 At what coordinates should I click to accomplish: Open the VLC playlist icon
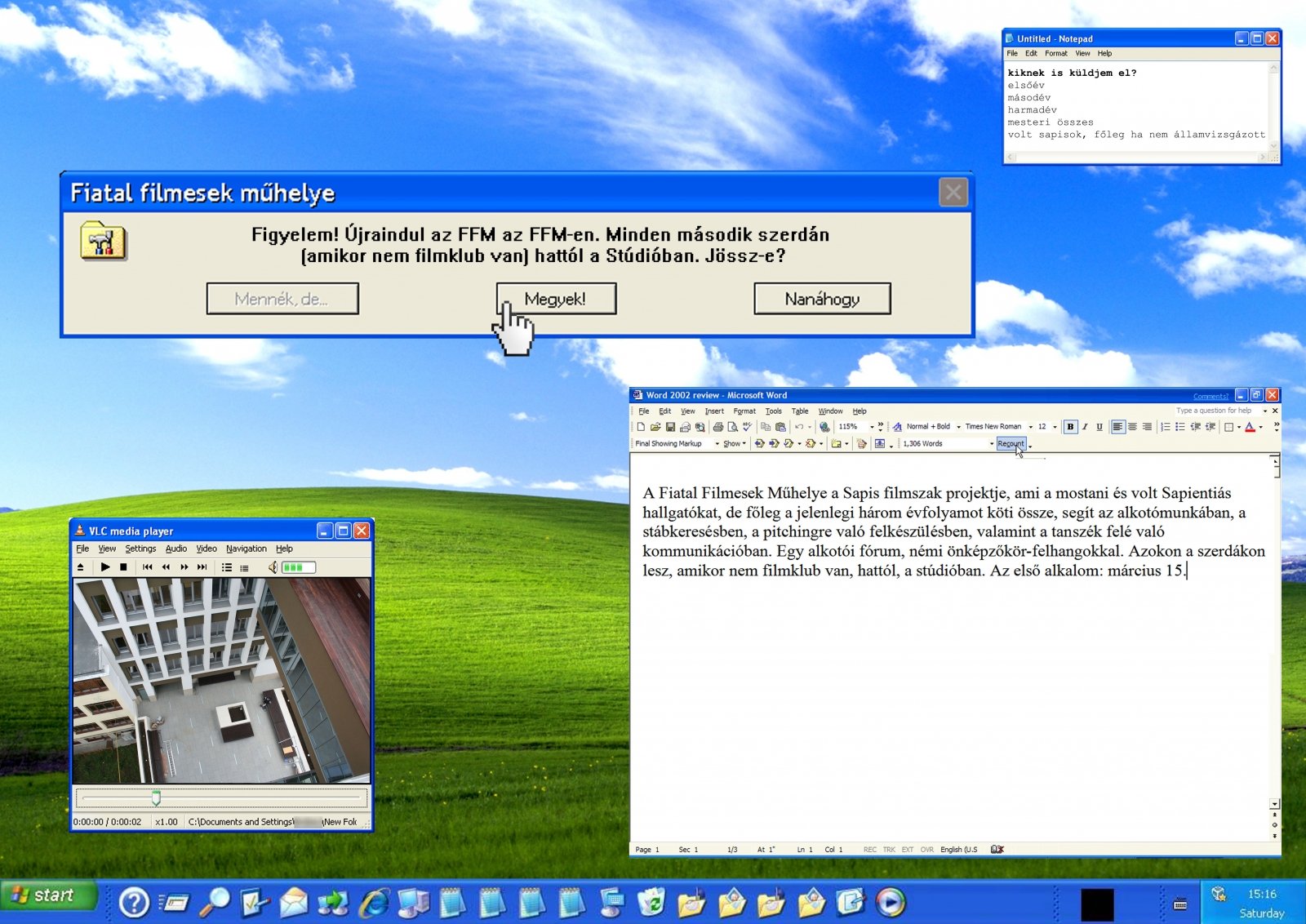pyautogui.click(x=227, y=567)
